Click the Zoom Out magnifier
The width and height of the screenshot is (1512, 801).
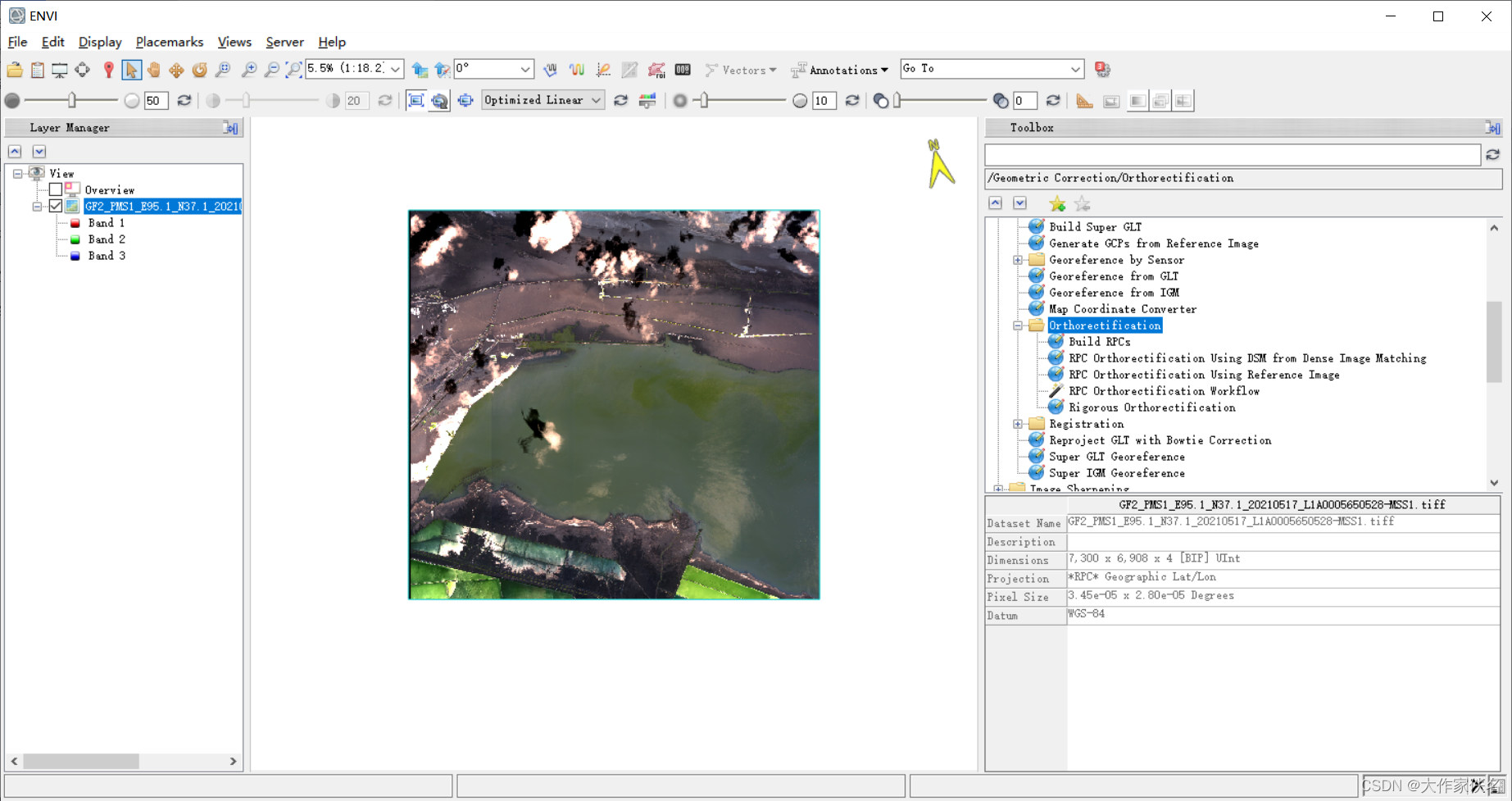coord(271,70)
